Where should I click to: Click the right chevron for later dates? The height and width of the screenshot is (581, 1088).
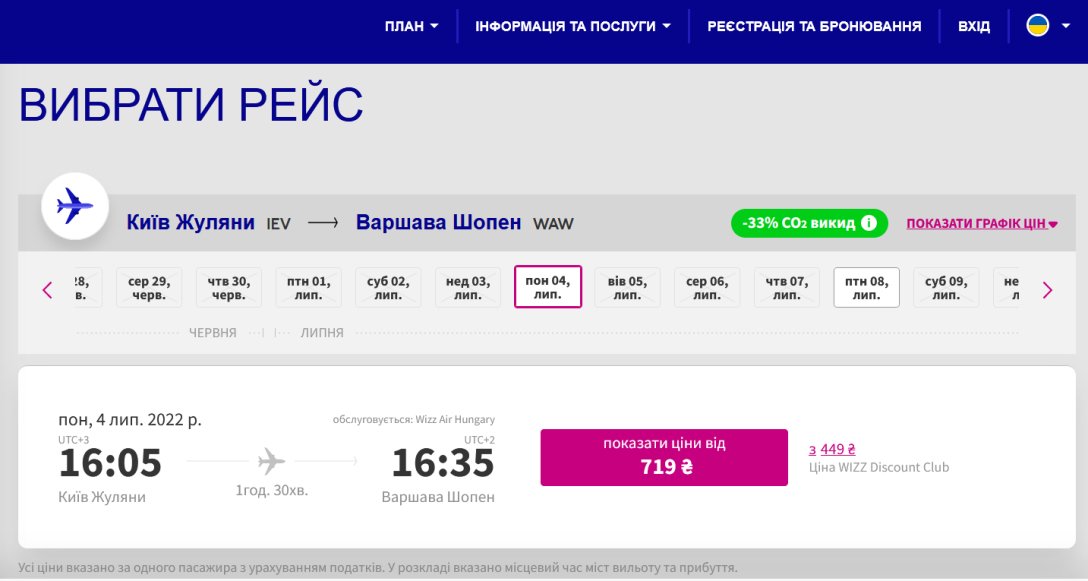[x=1047, y=289]
